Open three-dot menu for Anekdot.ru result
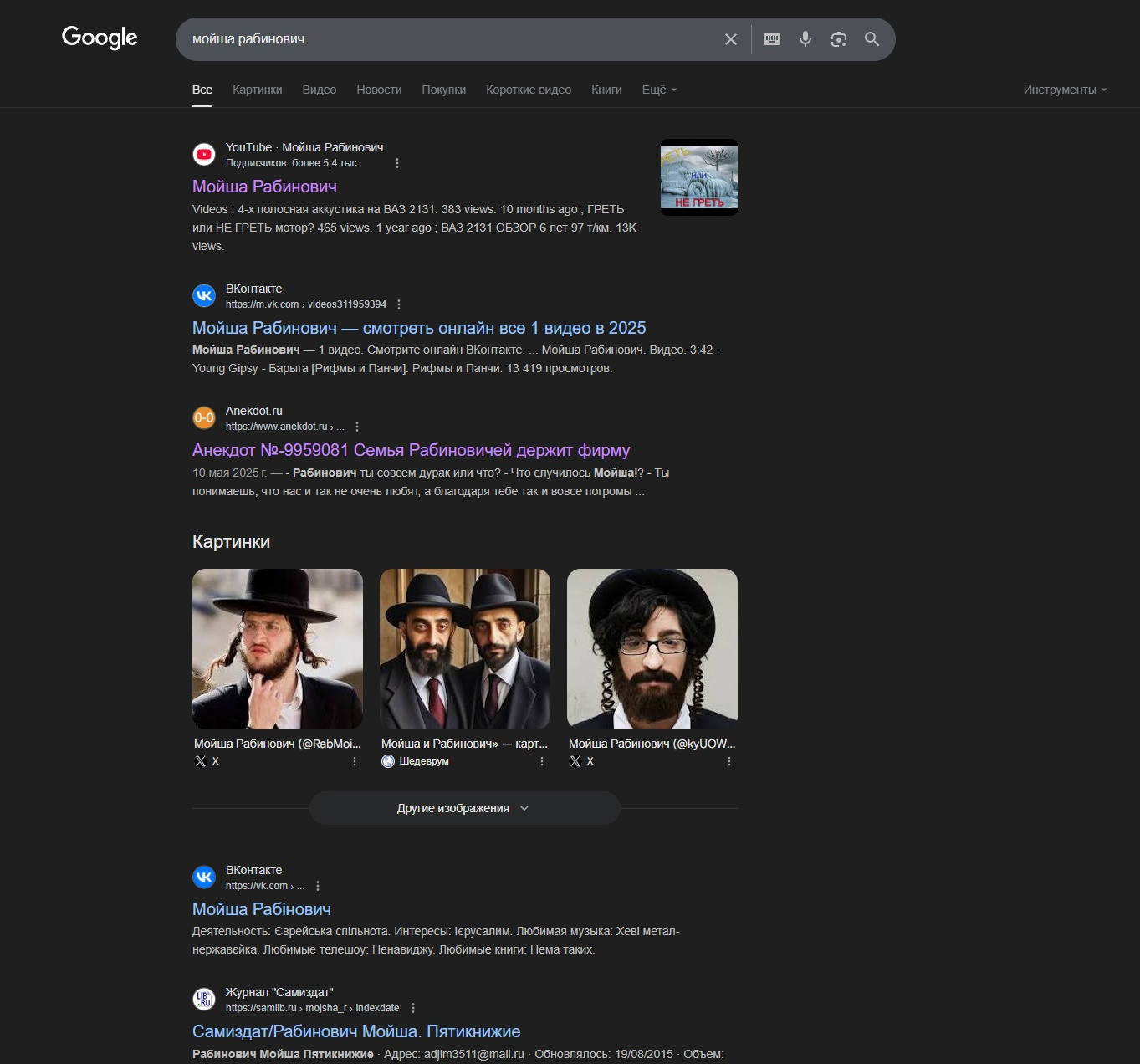The height and width of the screenshot is (1064, 1140). tap(357, 427)
